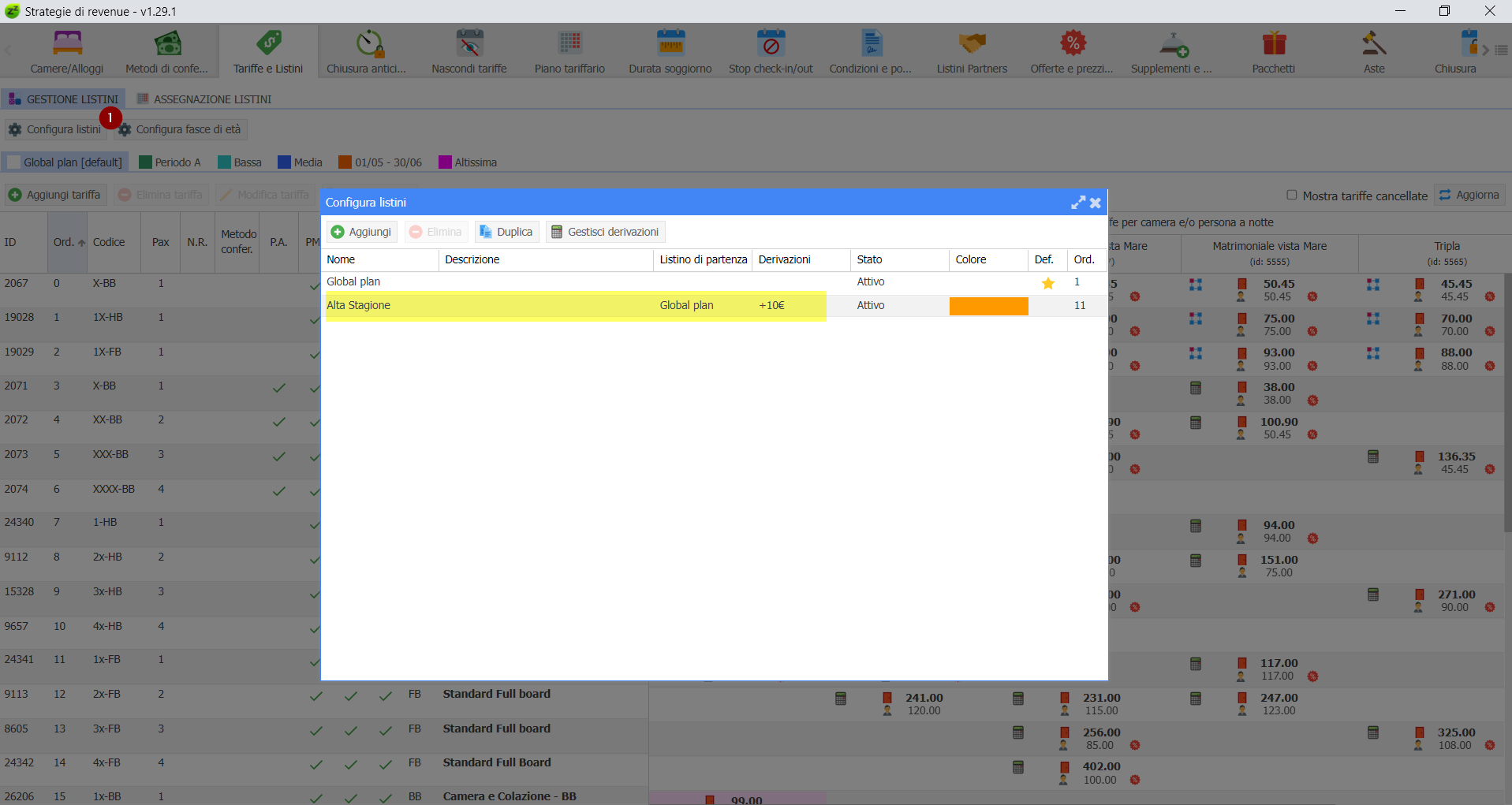Click the 325.00 price in Tripla column

tap(1456, 732)
